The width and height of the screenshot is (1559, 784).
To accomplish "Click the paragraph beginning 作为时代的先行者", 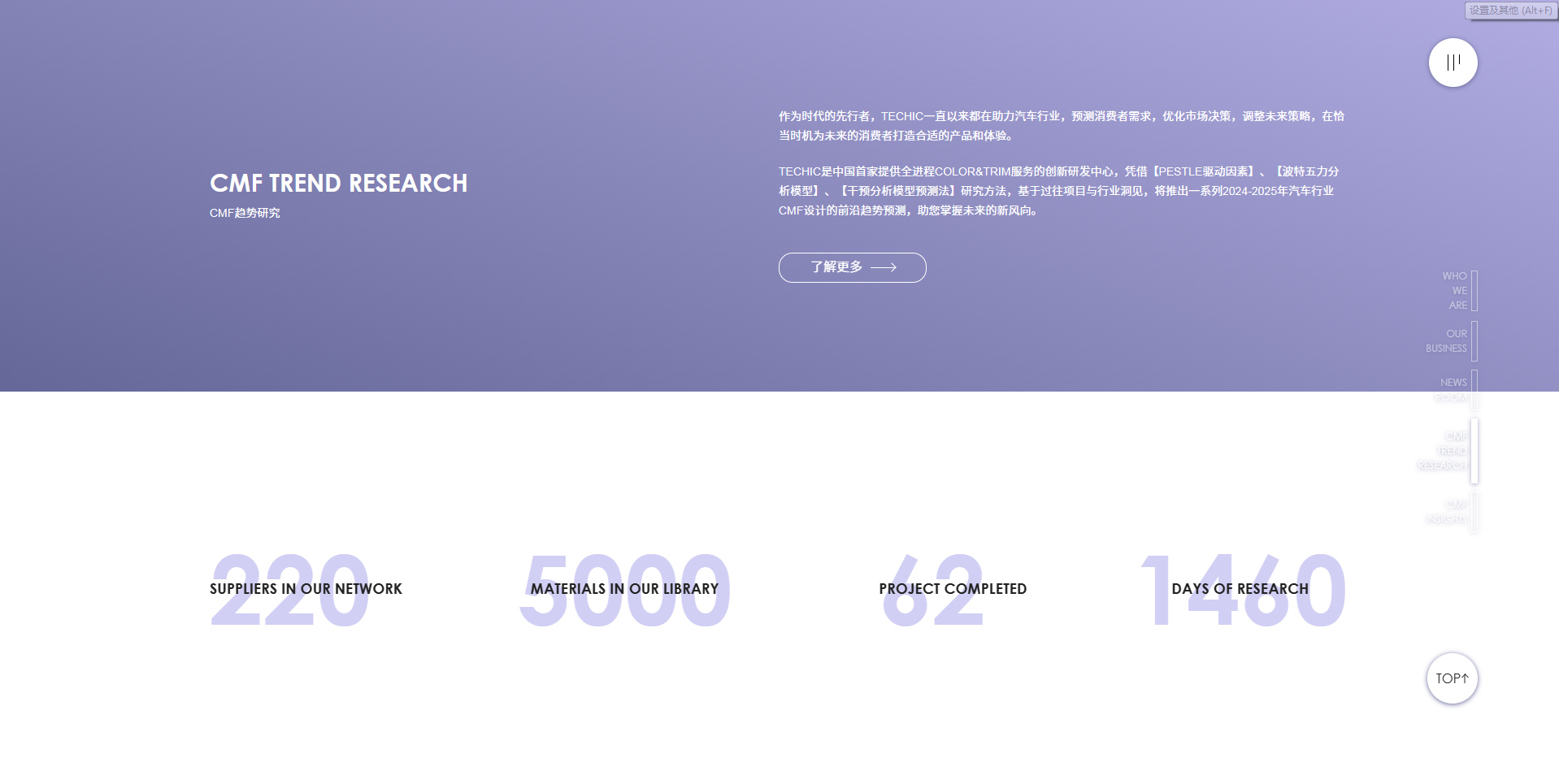I will pos(1062,126).
